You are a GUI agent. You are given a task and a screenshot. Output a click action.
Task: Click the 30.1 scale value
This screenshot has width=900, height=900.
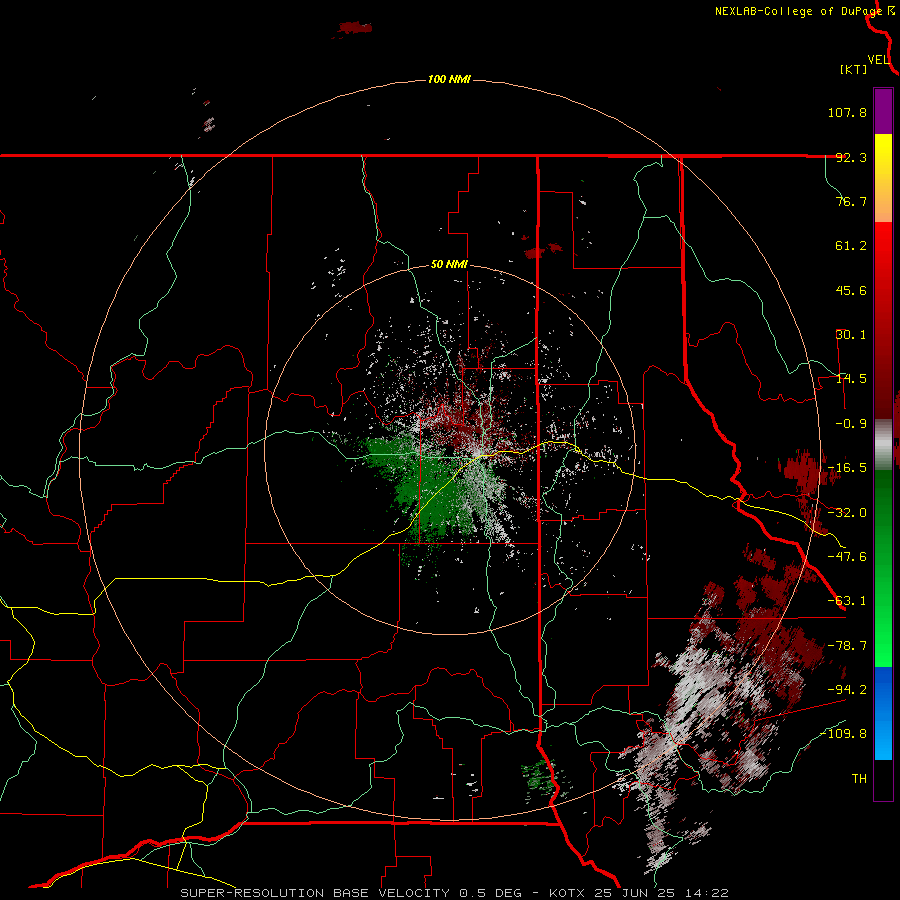(x=851, y=335)
